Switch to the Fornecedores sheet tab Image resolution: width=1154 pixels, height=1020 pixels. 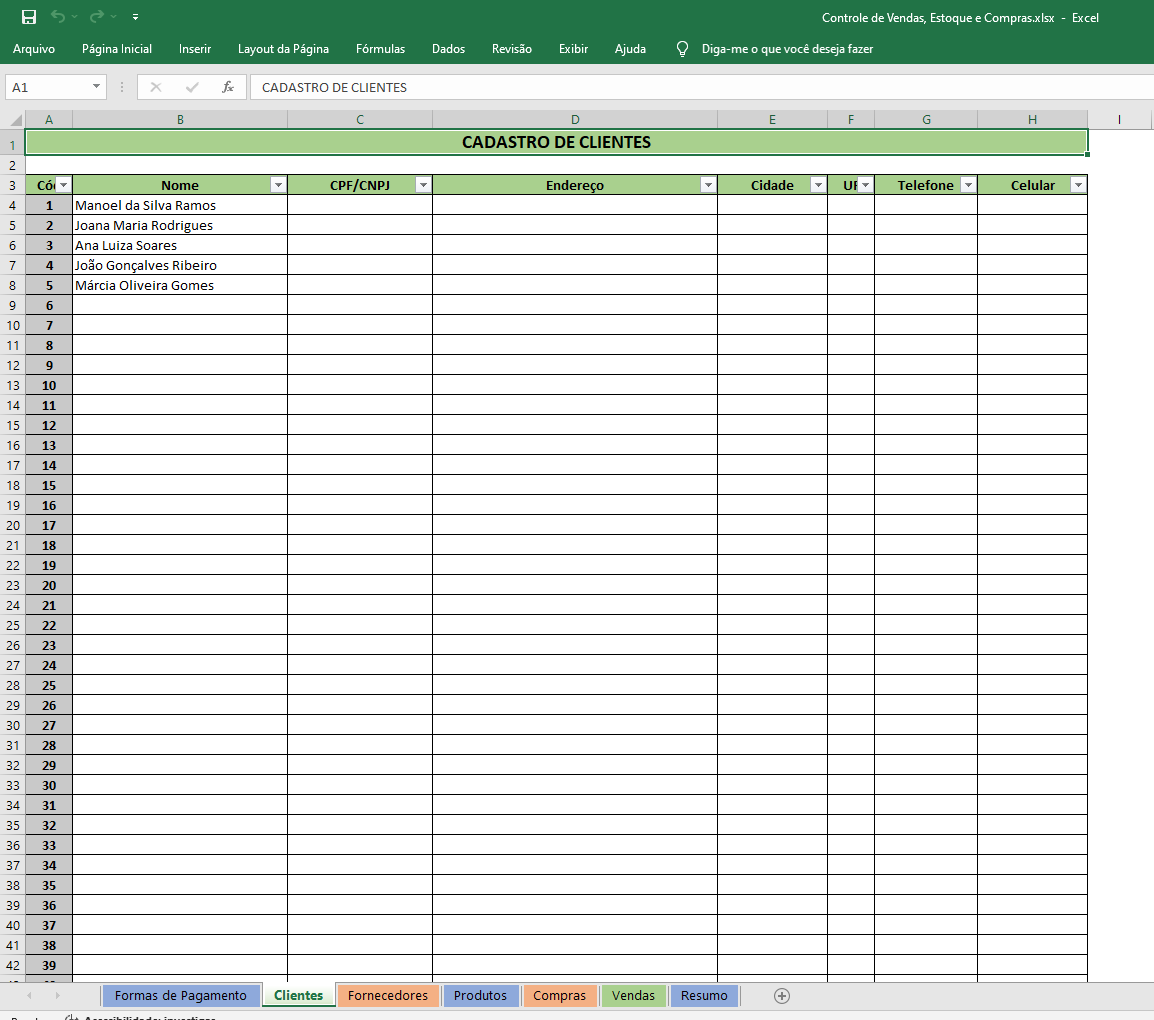coord(387,995)
